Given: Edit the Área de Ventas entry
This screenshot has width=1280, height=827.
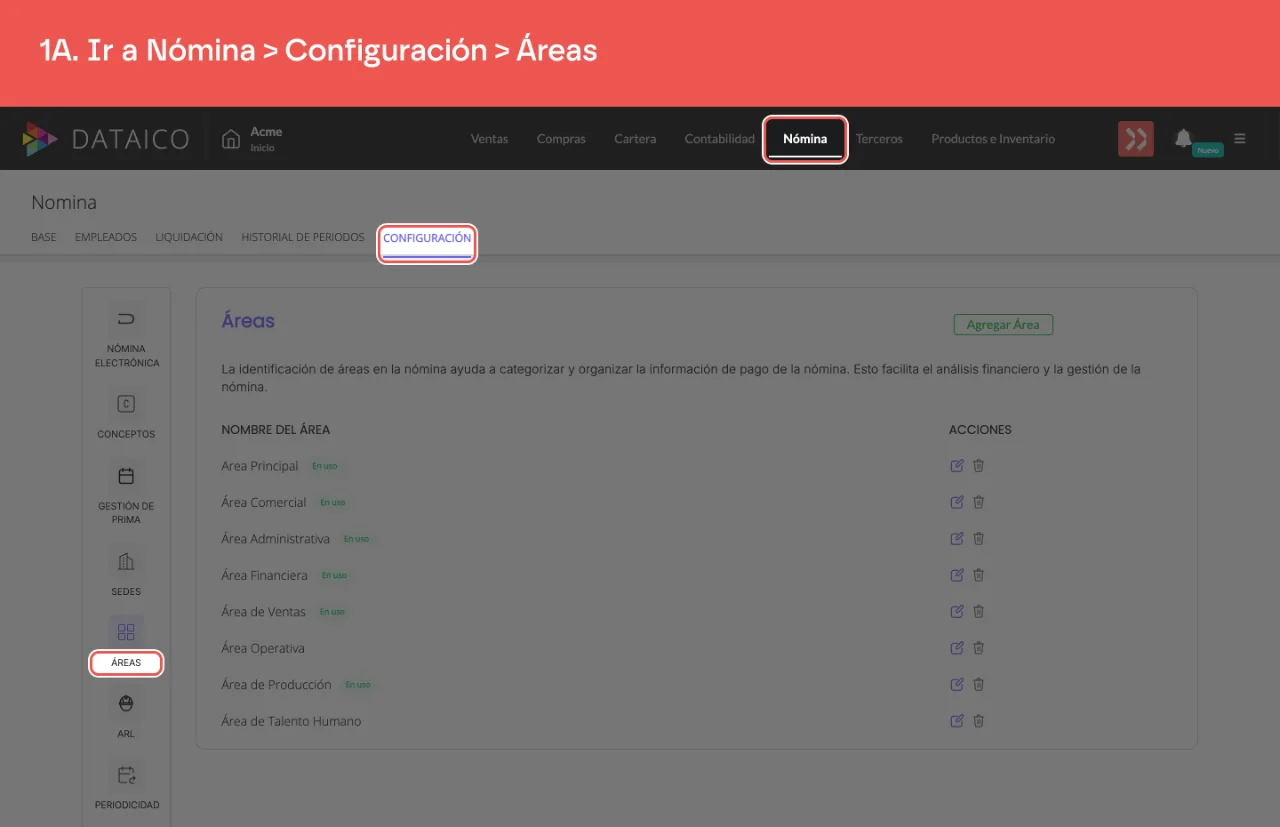Looking at the screenshot, I should point(957,611).
